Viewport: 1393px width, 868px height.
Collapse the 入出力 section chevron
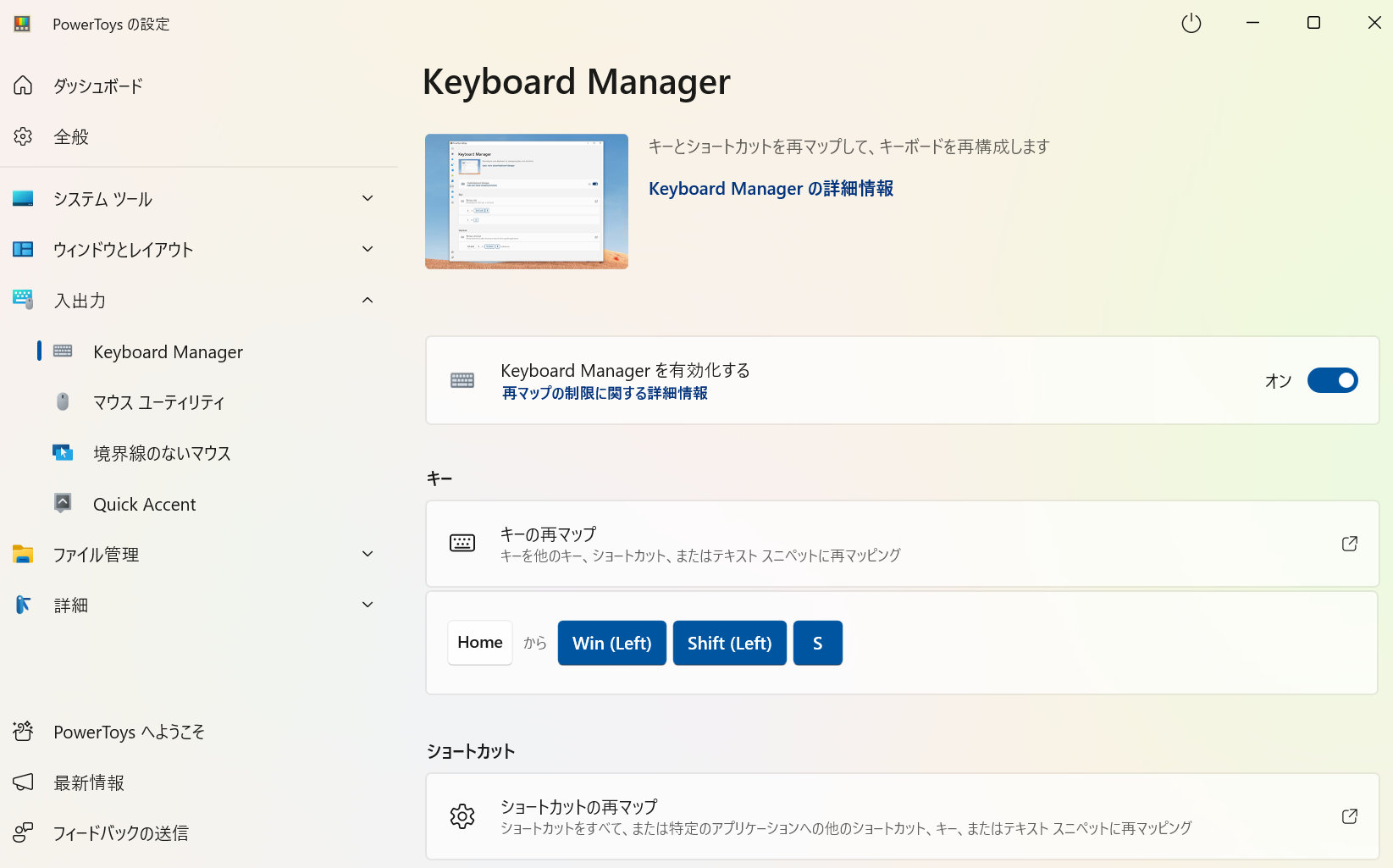pyautogui.click(x=368, y=300)
